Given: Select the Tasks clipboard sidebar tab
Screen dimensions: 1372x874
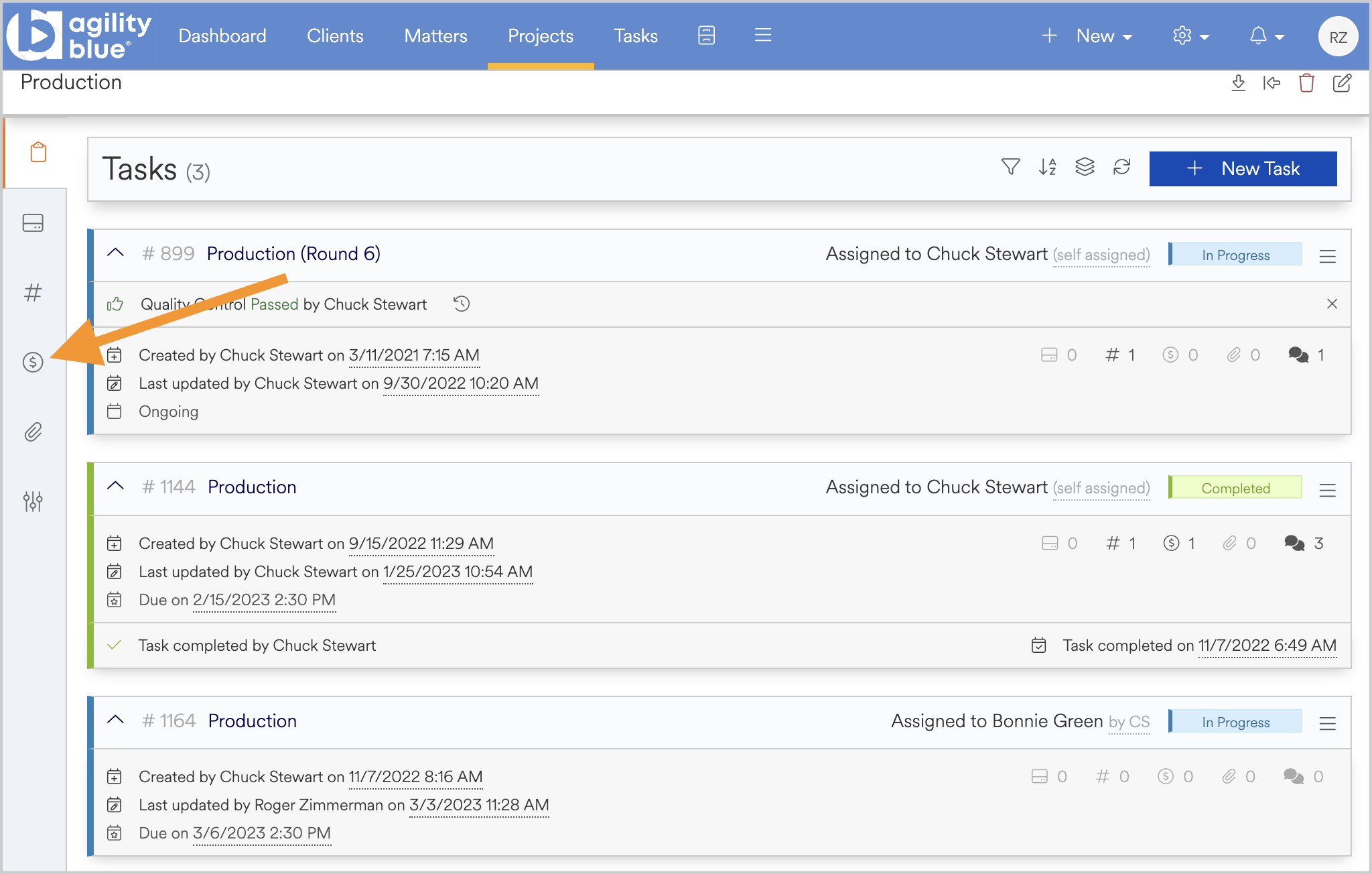Looking at the screenshot, I should pyautogui.click(x=38, y=152).
